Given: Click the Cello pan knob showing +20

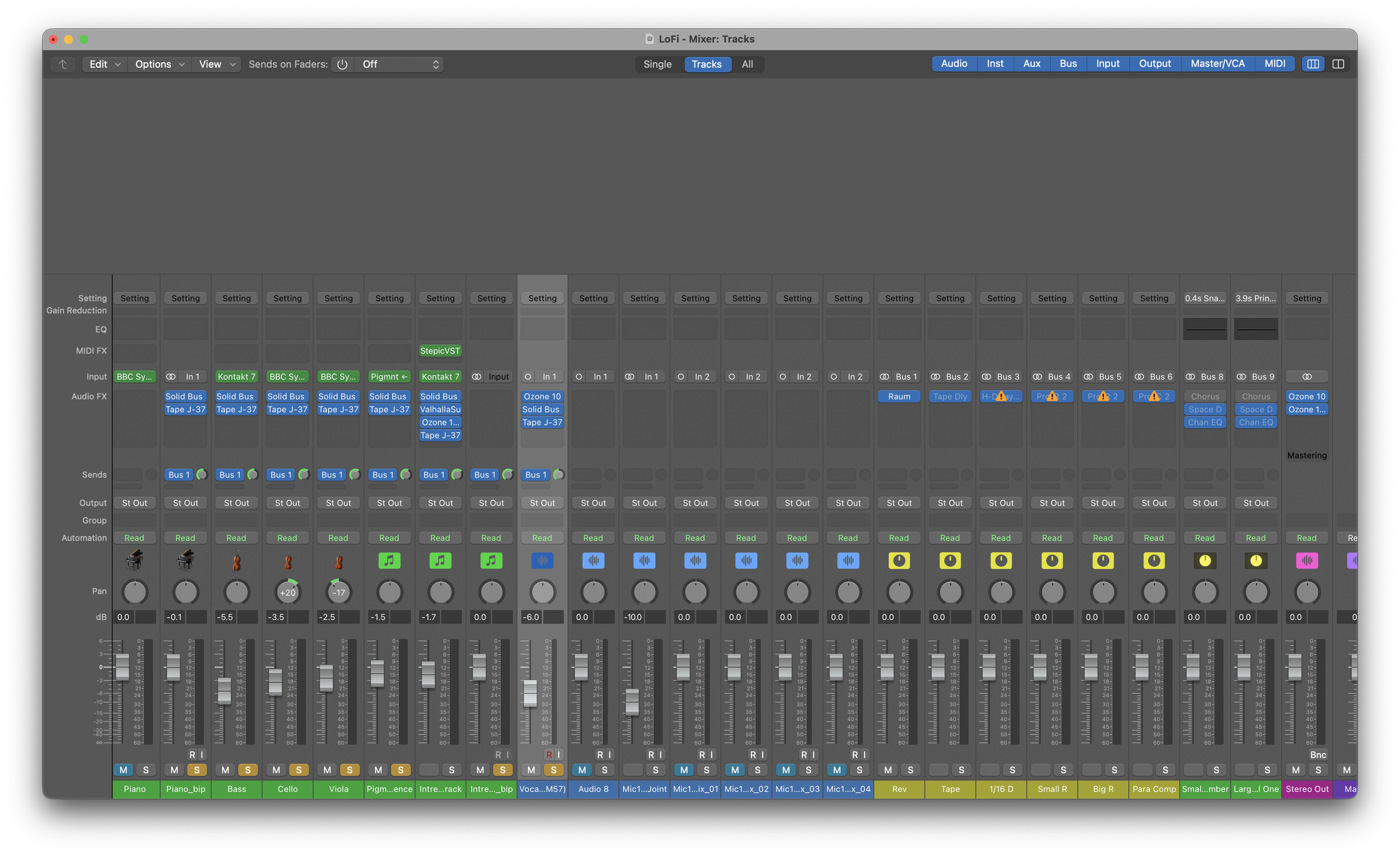Looking at the screenshot, I should click(x=287, y=592).
